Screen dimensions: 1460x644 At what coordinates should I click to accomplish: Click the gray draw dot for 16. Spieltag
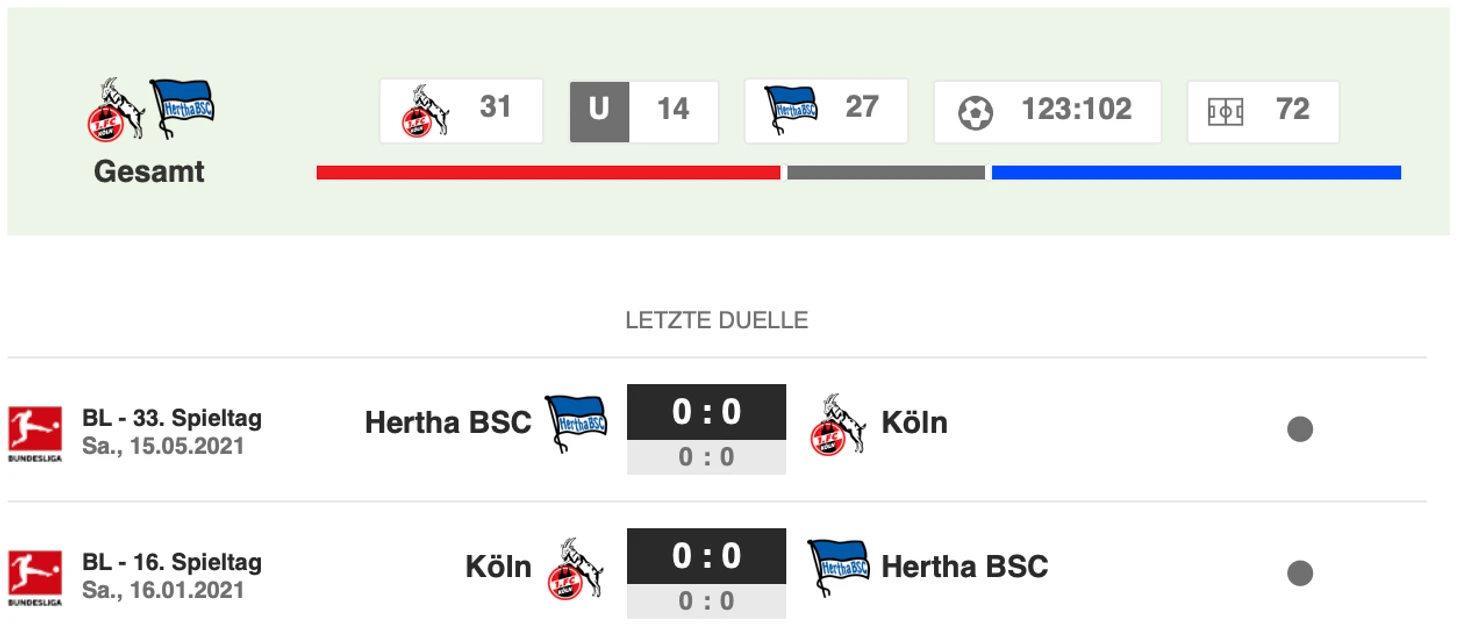pos(1300,573)
